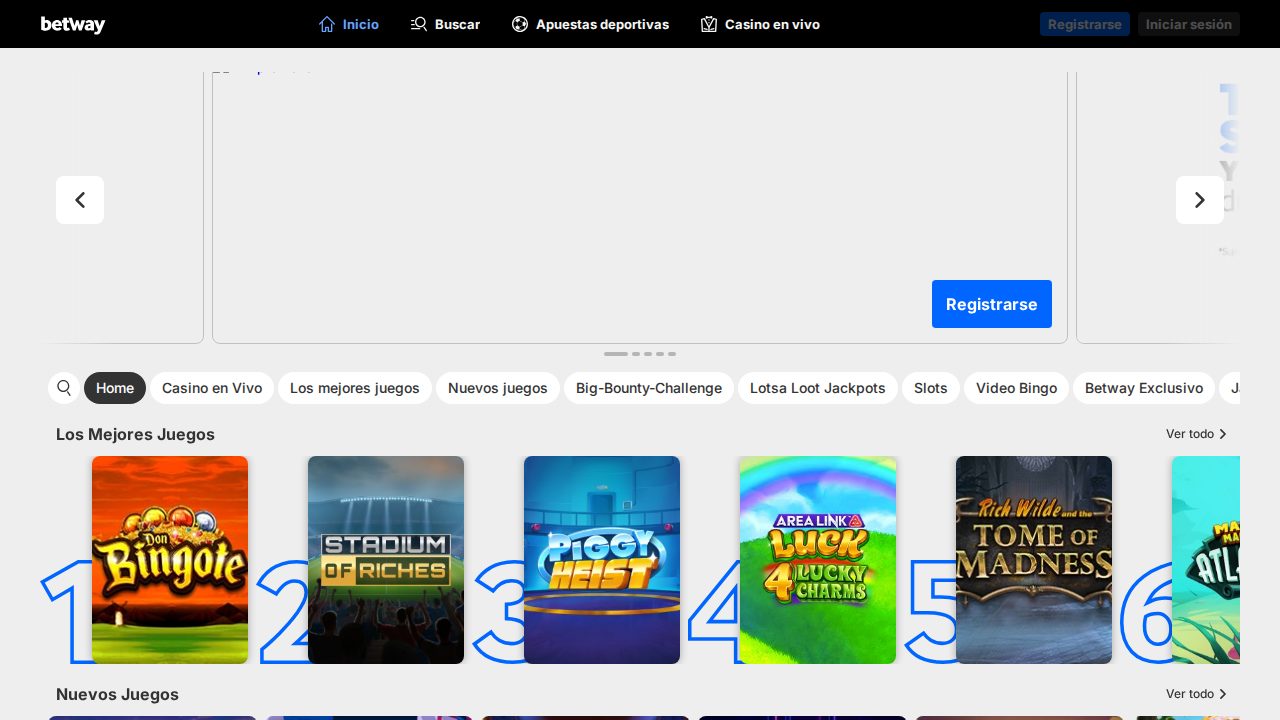Screen dimensions: 1280x720
Task: Open Tome of Madness game
Action: pyautogui.click(x=1034, y=560)
